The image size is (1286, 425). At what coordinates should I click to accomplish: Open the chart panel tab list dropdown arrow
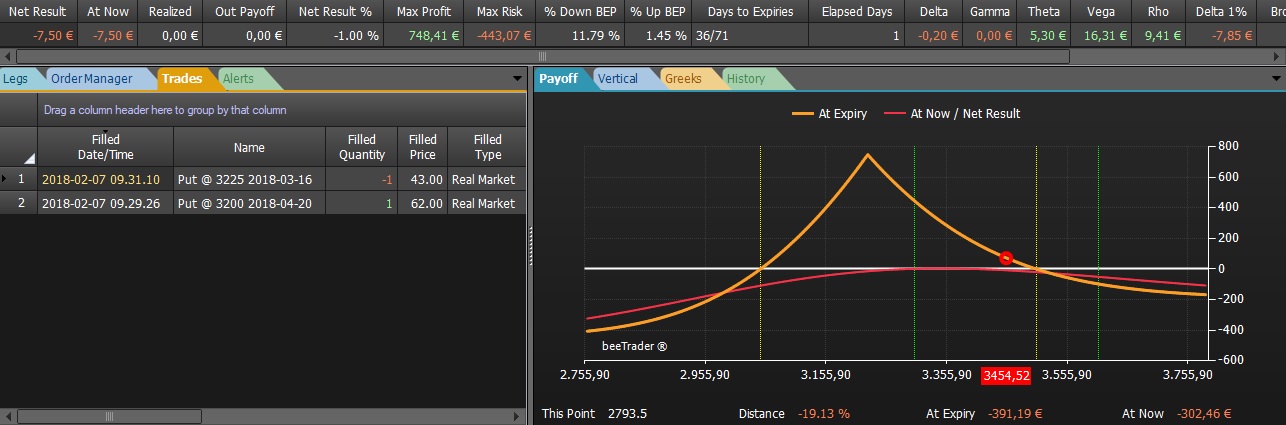[1274, 78]
